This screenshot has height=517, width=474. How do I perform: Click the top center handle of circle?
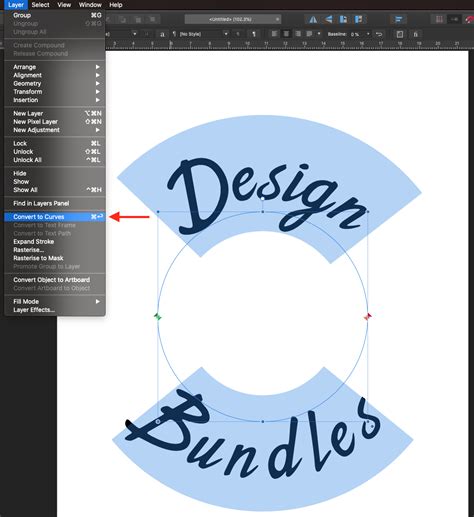coord(263,212)
